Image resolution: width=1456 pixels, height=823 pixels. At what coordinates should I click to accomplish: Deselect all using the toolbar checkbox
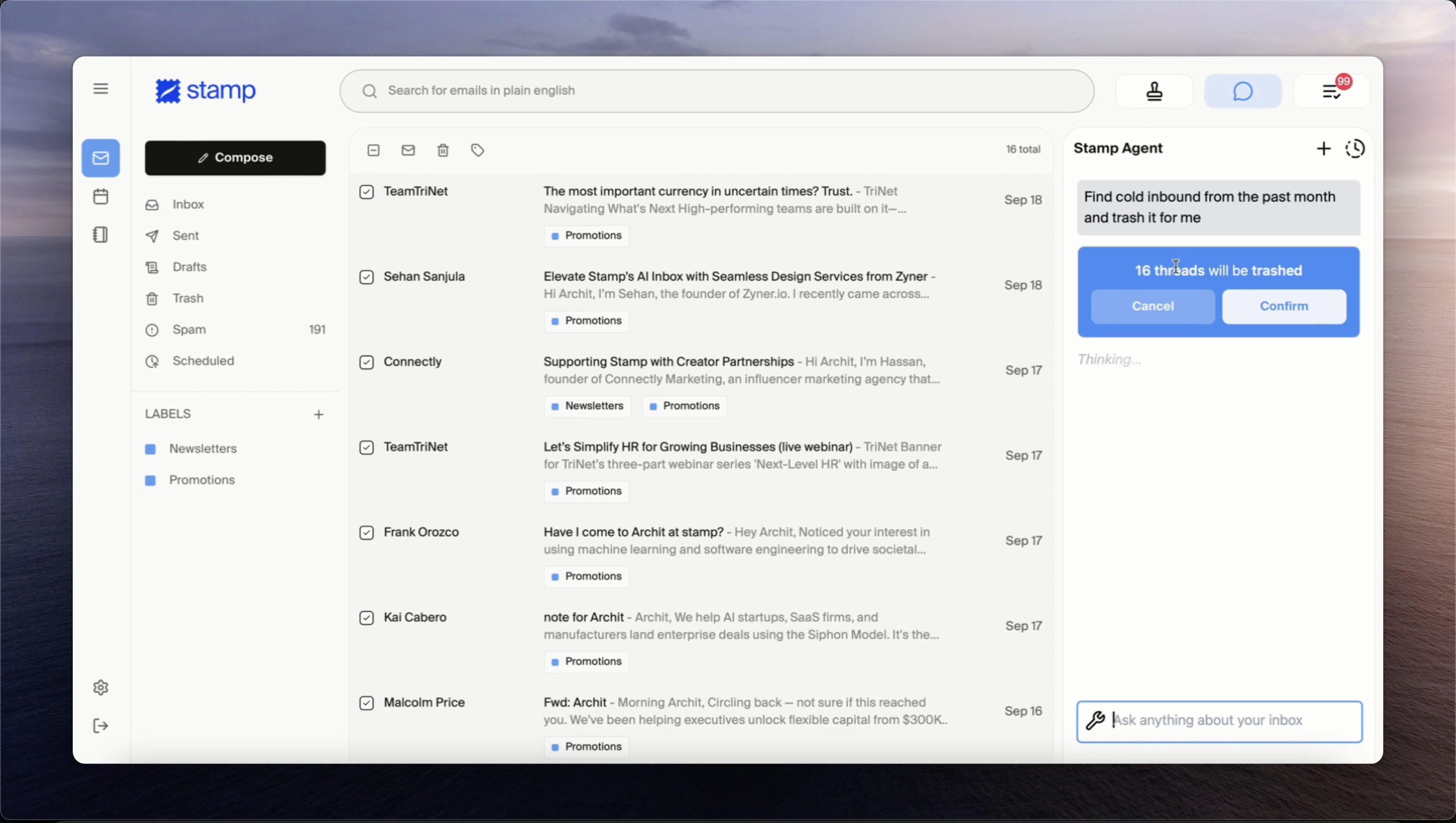pyautogui.click(x=373, y=150)
